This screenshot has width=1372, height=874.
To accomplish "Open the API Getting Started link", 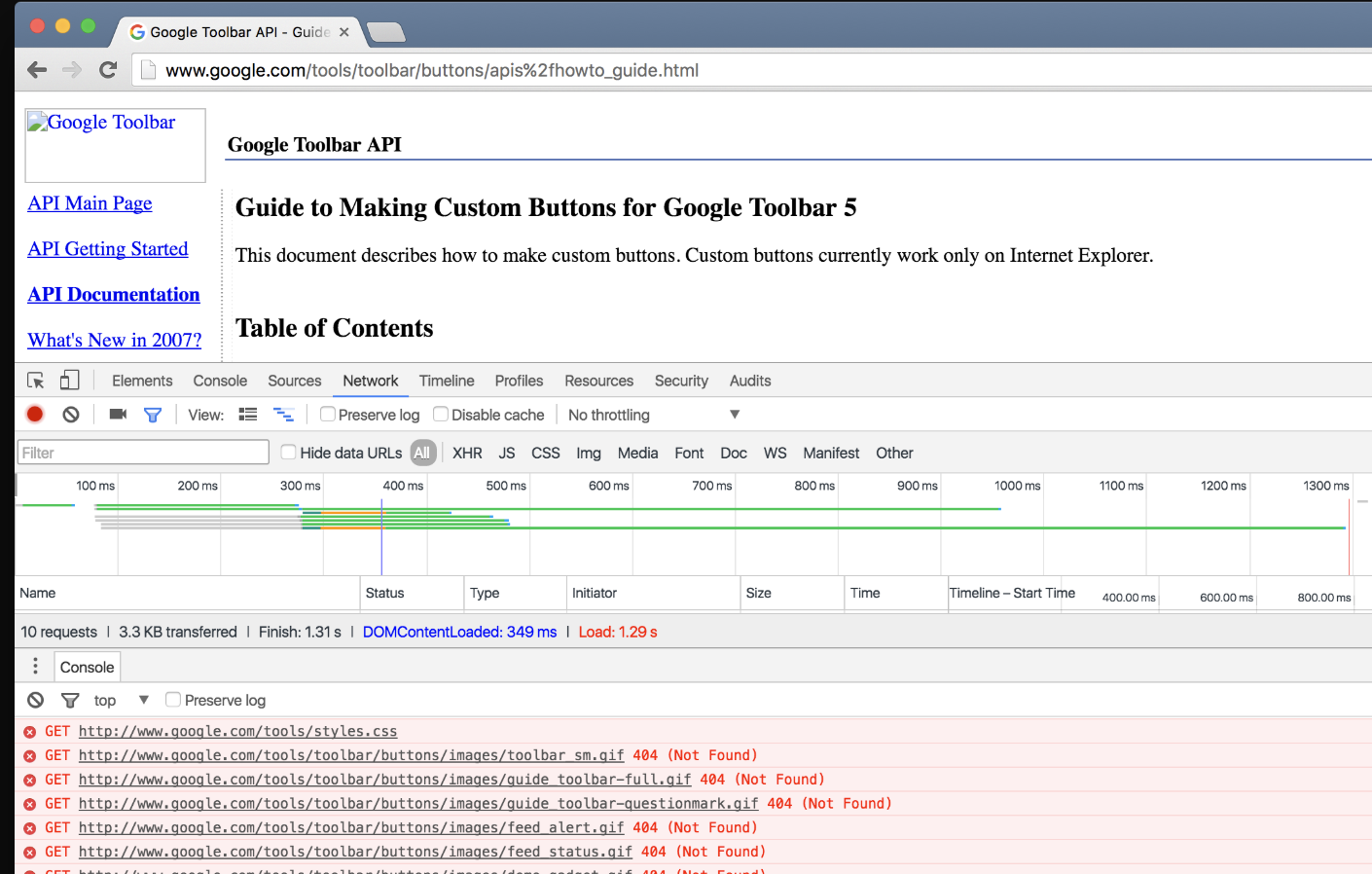I will (x=108, y=249).
